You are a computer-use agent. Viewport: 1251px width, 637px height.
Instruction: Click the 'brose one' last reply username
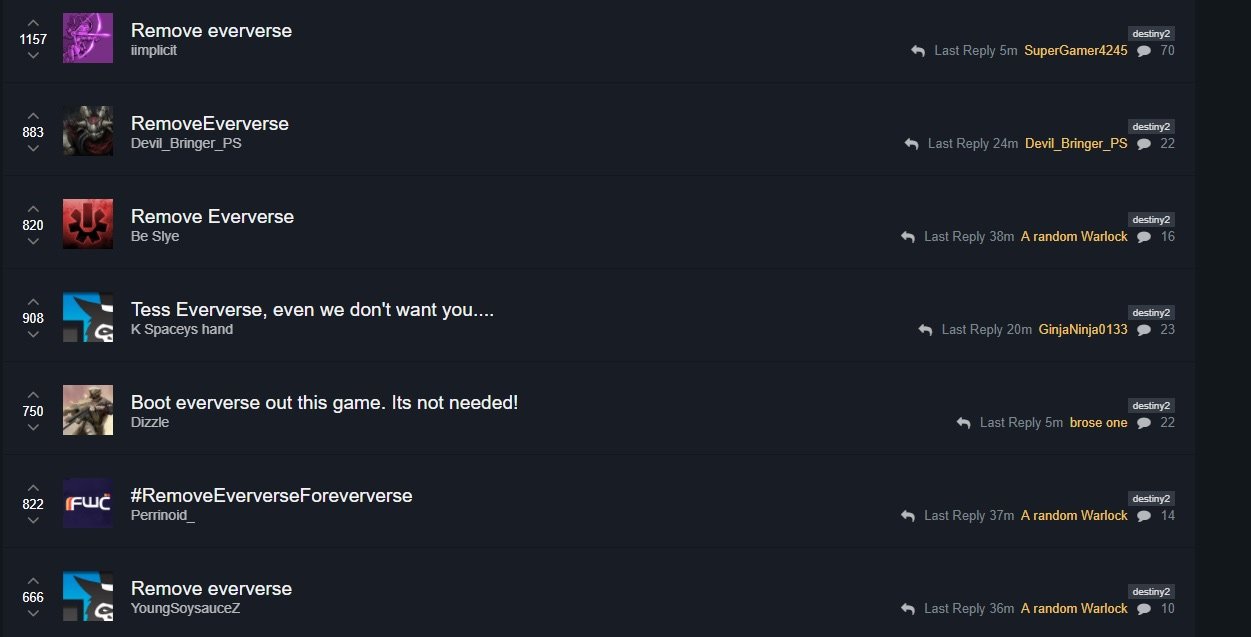coord(1098,423)
